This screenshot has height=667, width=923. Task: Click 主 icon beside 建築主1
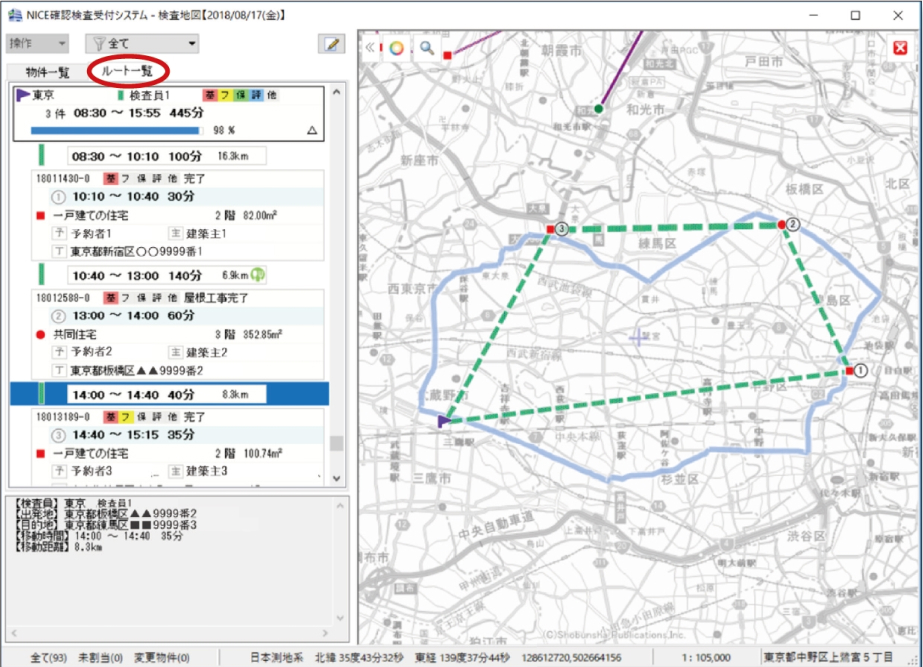click(x=175, y=233)
